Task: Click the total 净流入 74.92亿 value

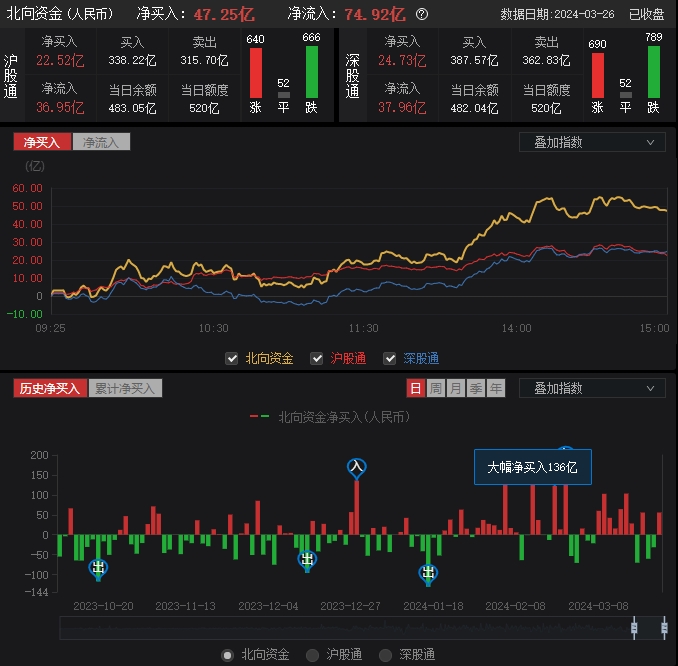Action: tap(375, 15)
